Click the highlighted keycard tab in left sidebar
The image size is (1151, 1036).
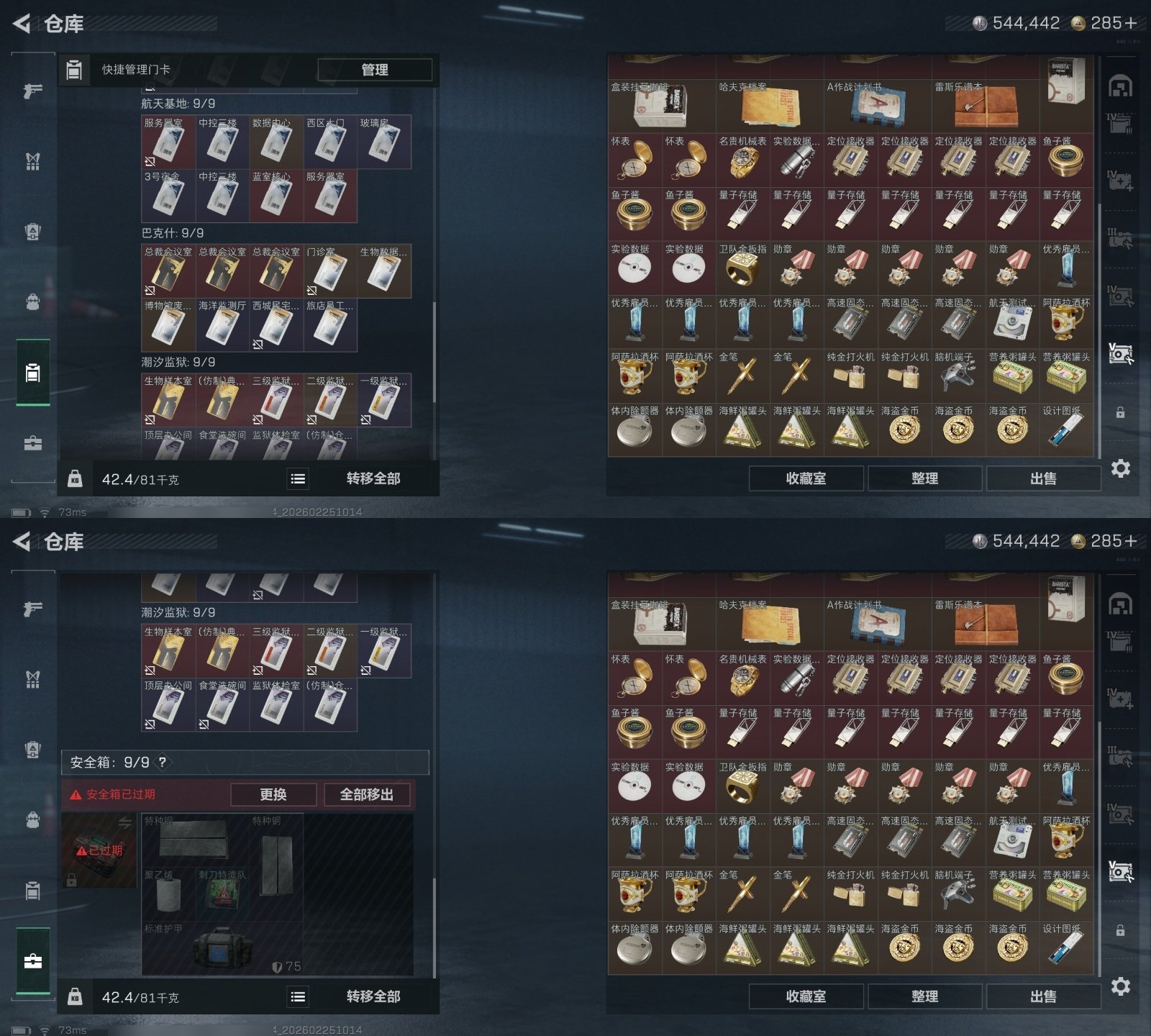click(x=32, y=373)
